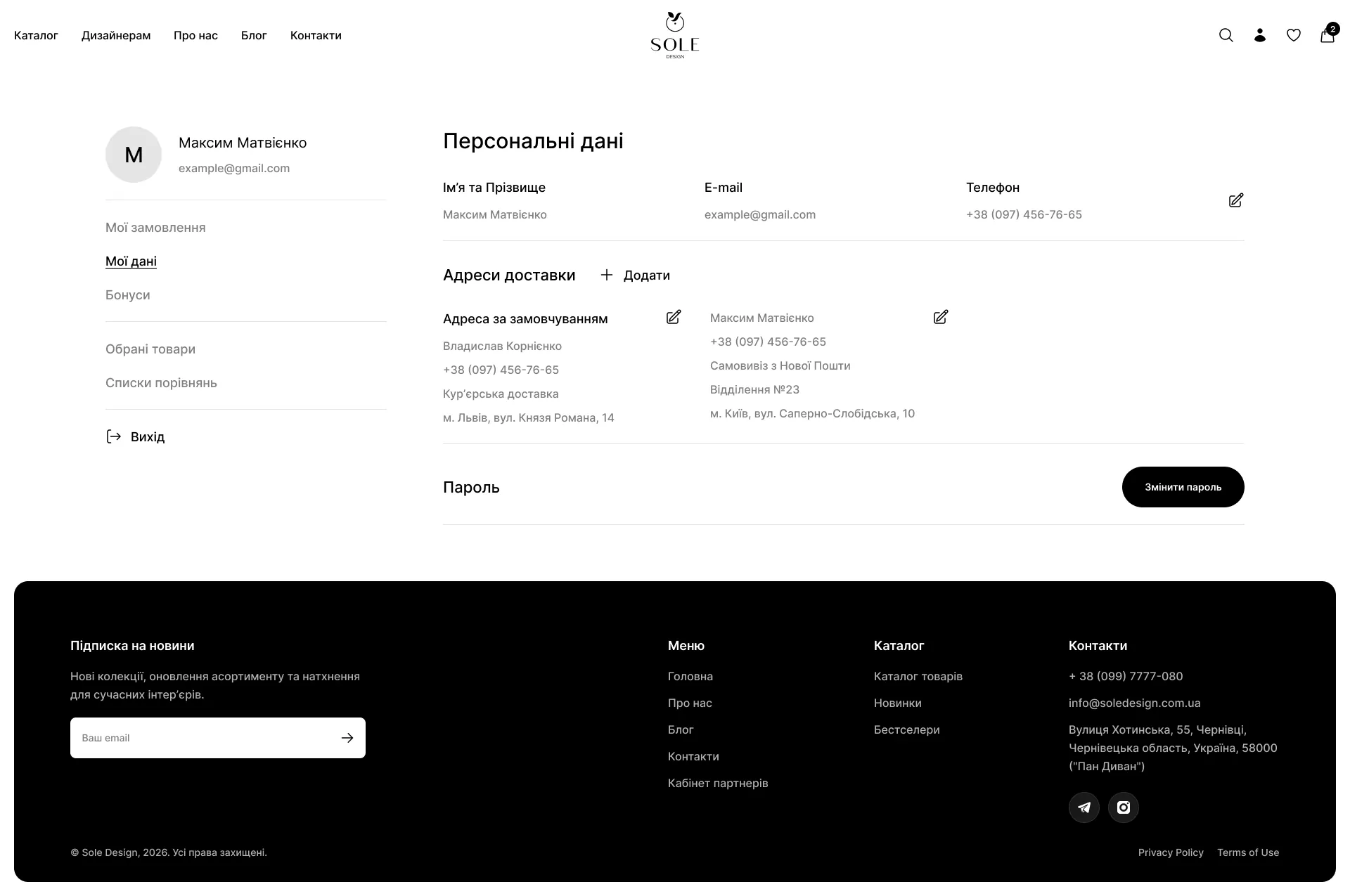The height and width of the screenshot is (896, 1350).
Task: Open the Telegram social icon
Action: [1084, 807]
